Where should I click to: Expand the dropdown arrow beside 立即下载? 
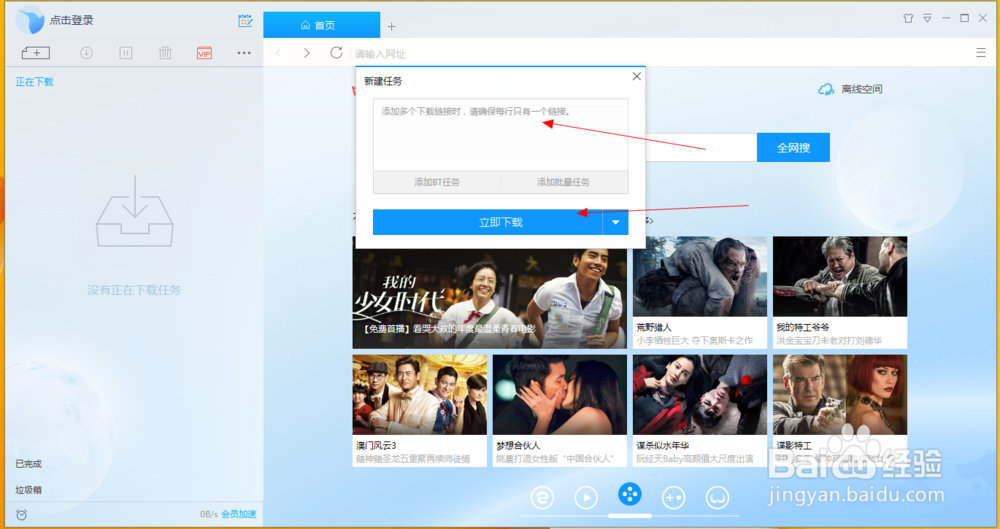[615, 222]
